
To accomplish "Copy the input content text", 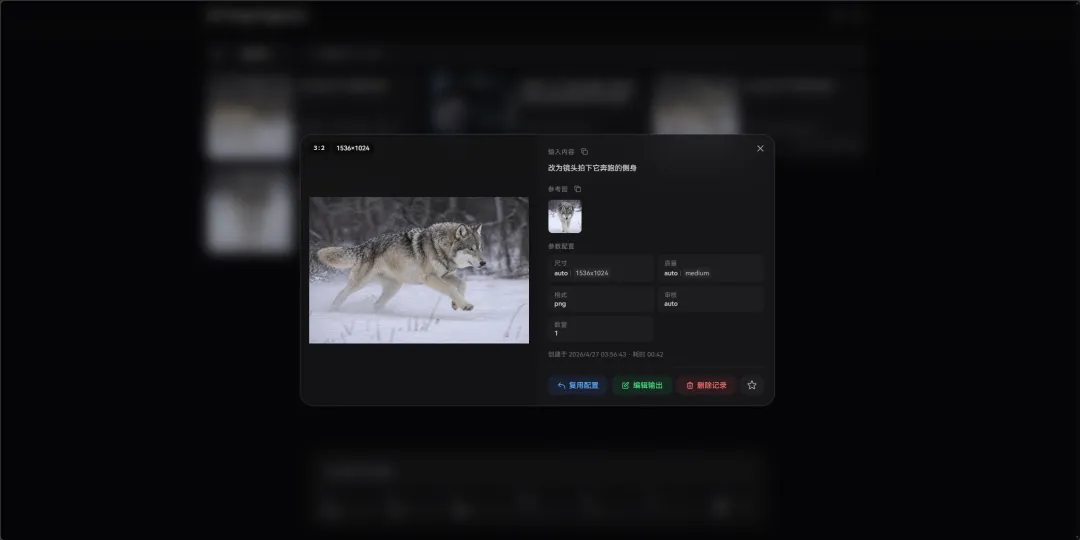I will [584, 152].
